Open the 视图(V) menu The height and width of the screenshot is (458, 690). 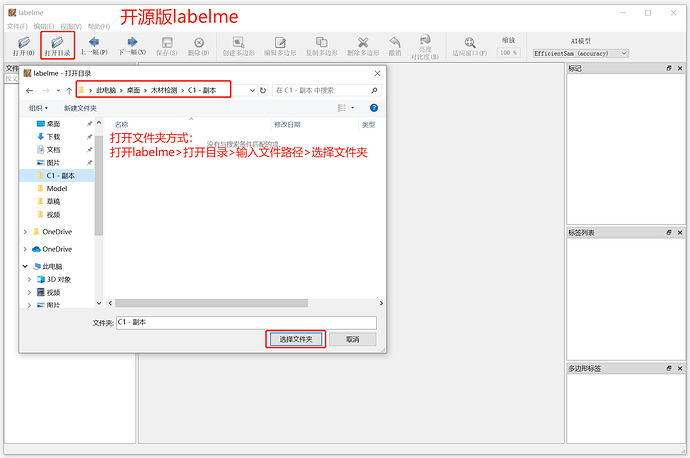pyautogui.click(x=71, y=26)
